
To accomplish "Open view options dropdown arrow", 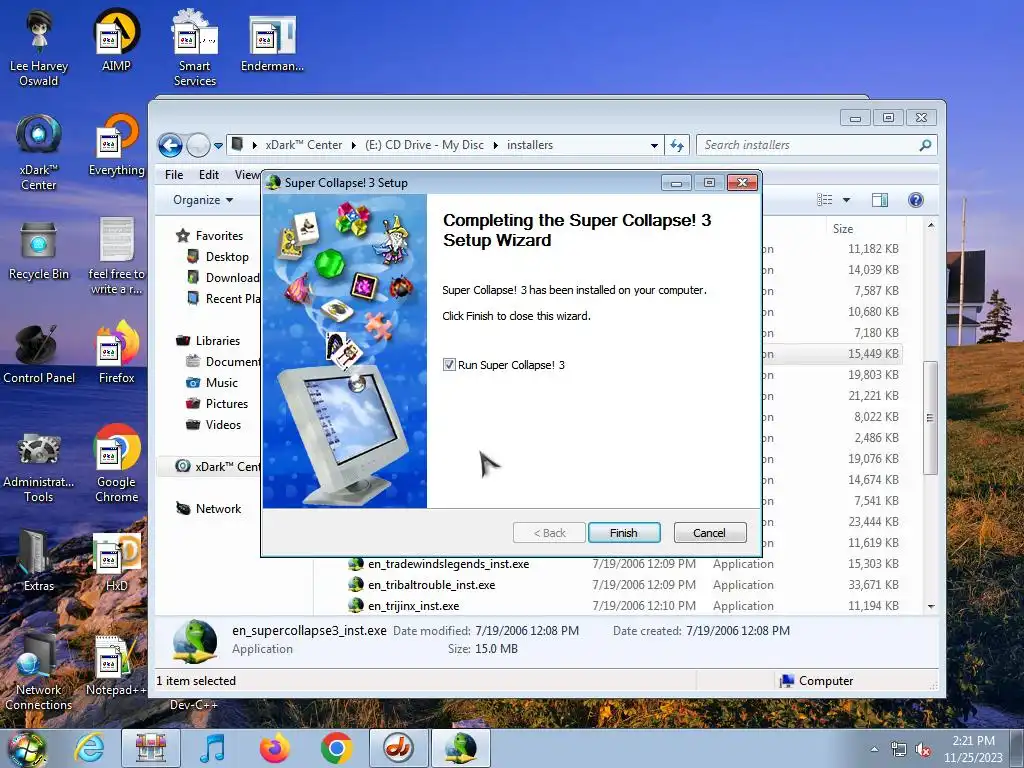I will pos(846,200).
